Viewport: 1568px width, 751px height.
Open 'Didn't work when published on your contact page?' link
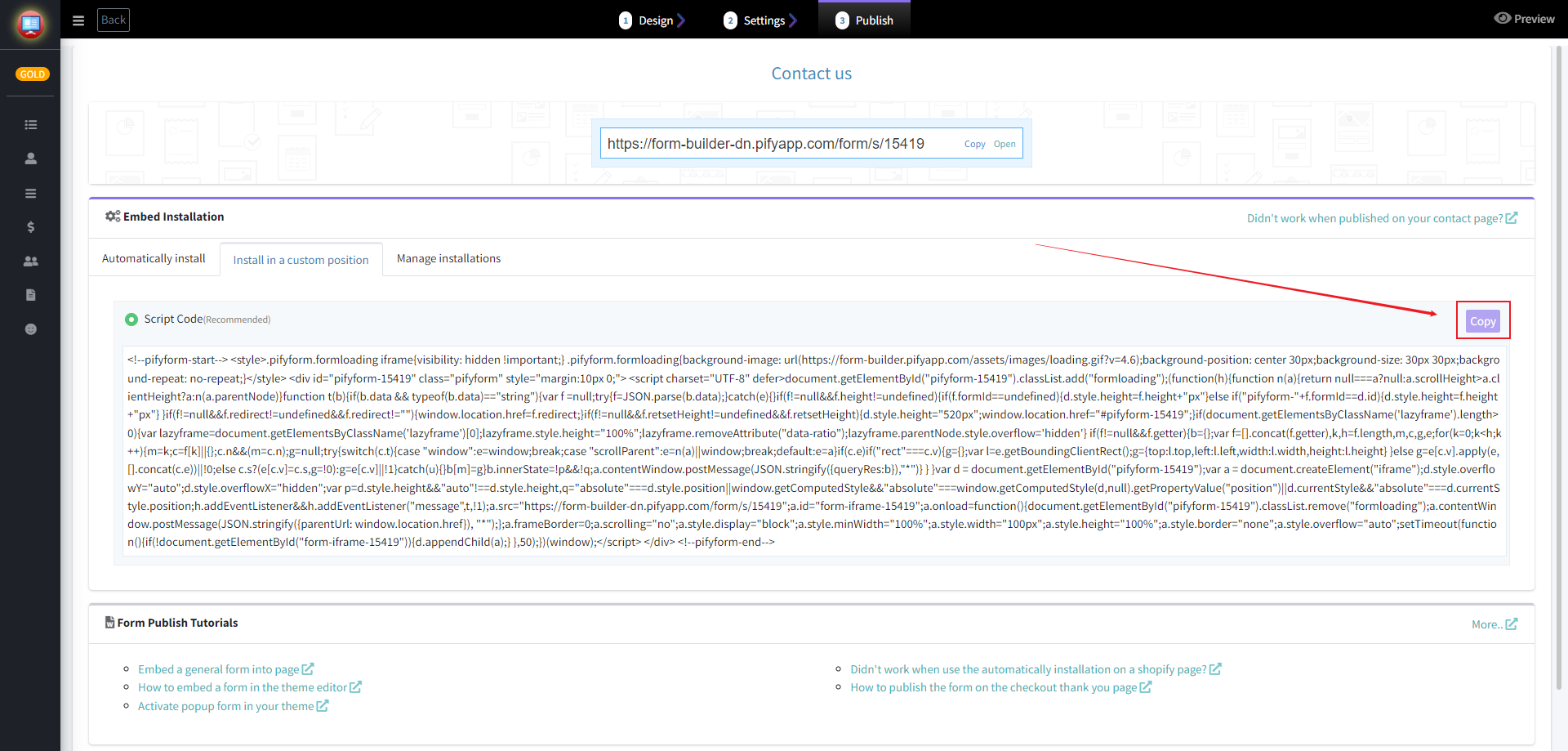click(x=1382, y=218)
